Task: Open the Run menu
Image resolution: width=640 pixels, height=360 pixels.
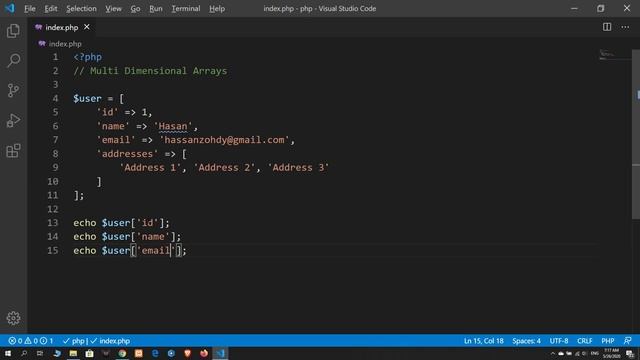Action: [x=156, y=9]
